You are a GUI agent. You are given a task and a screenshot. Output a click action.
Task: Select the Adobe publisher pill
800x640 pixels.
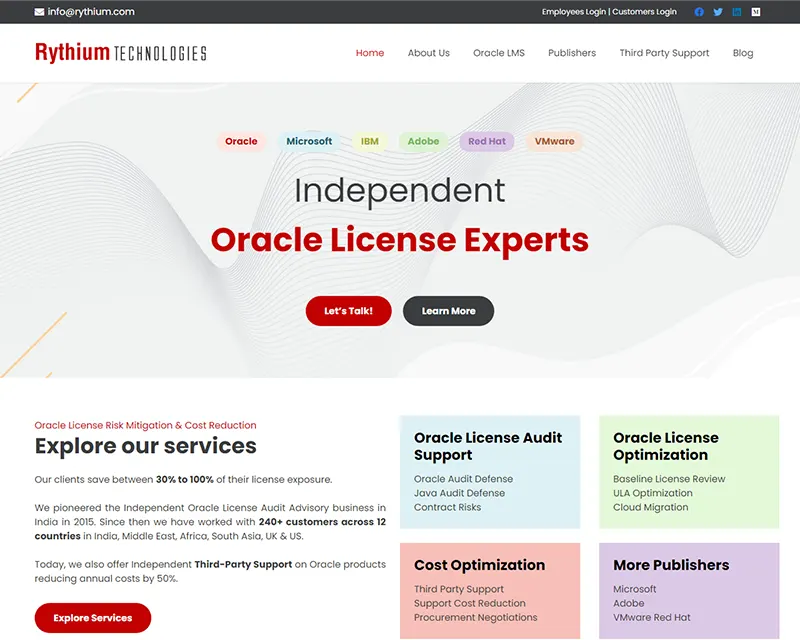point(423,141)
